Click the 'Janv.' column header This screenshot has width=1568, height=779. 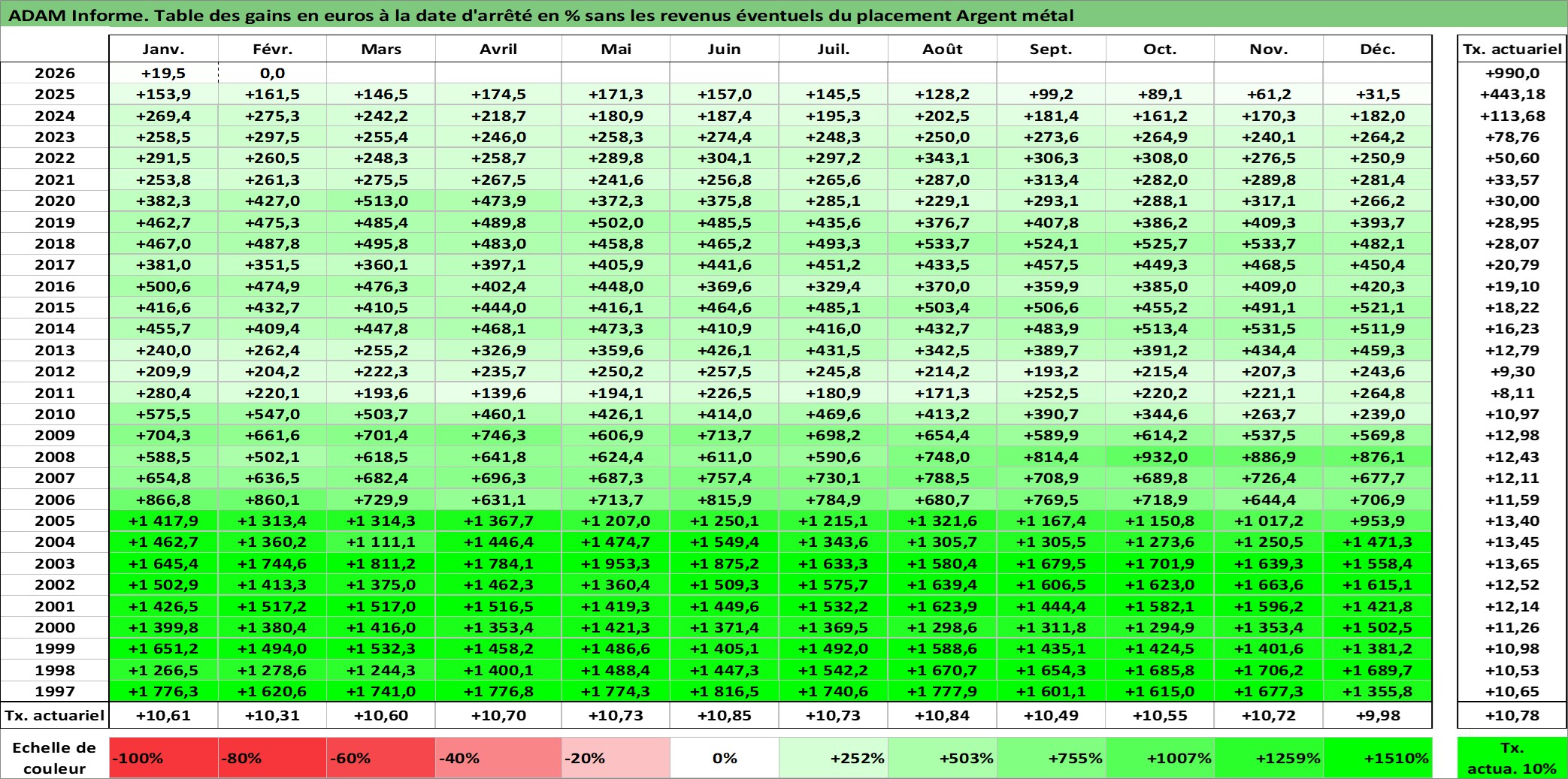click(x=164, y=49)
